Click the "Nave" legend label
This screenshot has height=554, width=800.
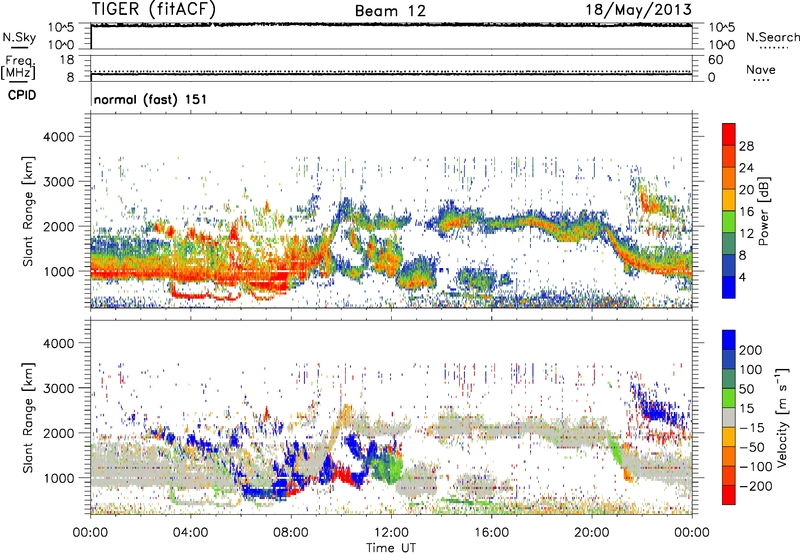(x=760, y=69)
